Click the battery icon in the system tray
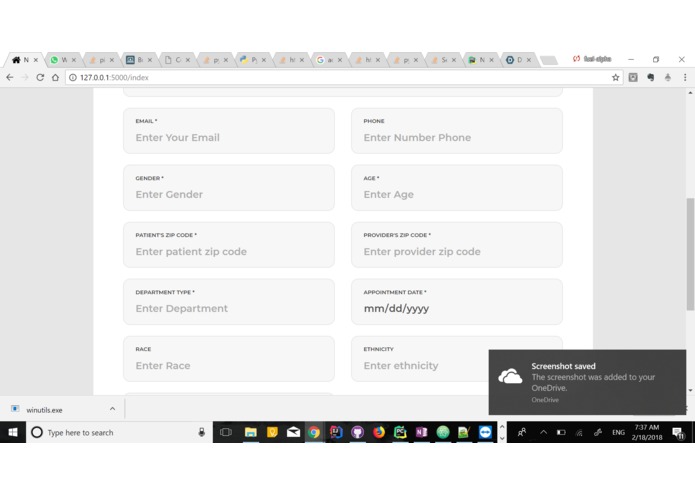 click(x=561, y=432)
